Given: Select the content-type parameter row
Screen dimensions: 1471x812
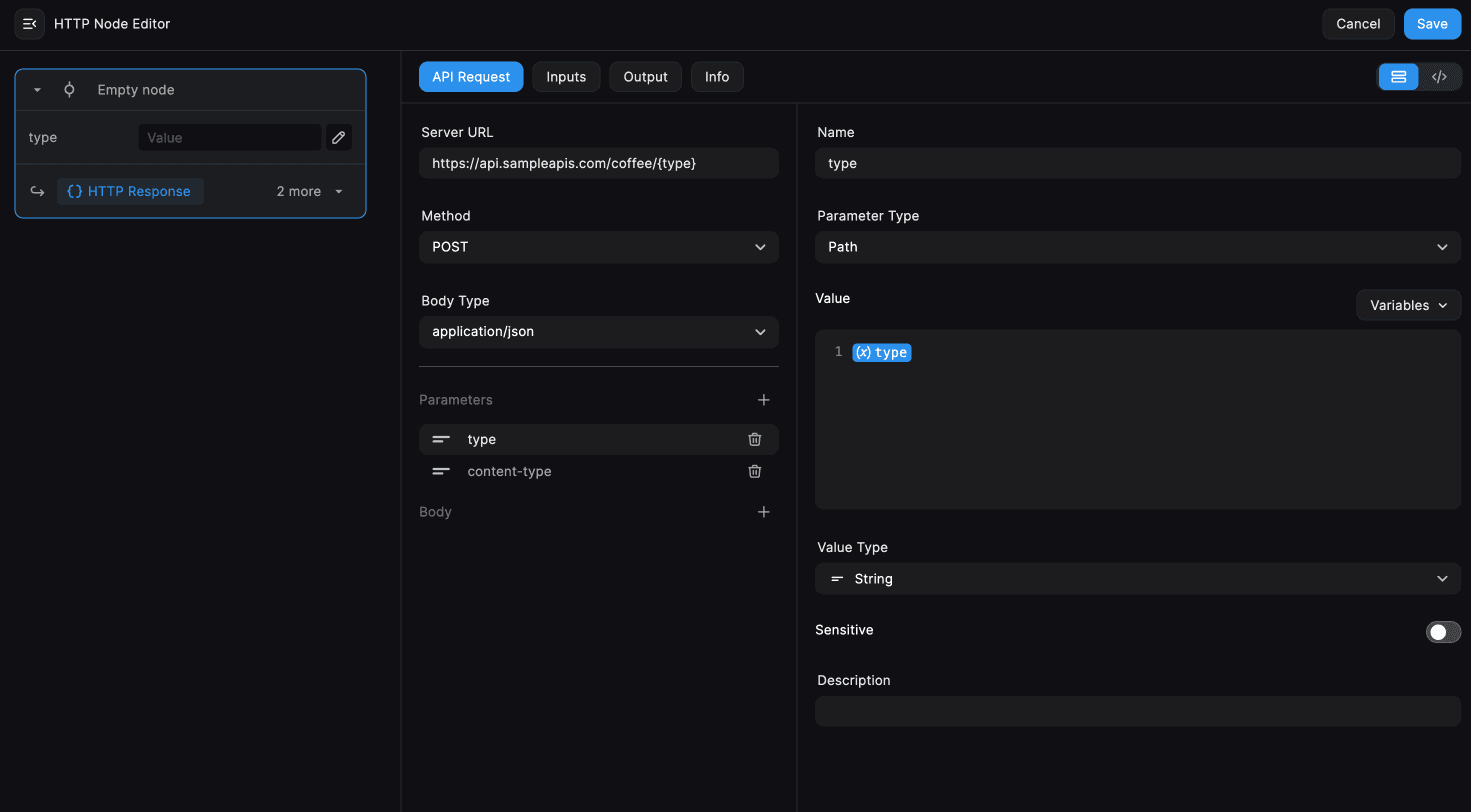Looking at the screenshot, I should coord(599,472).
